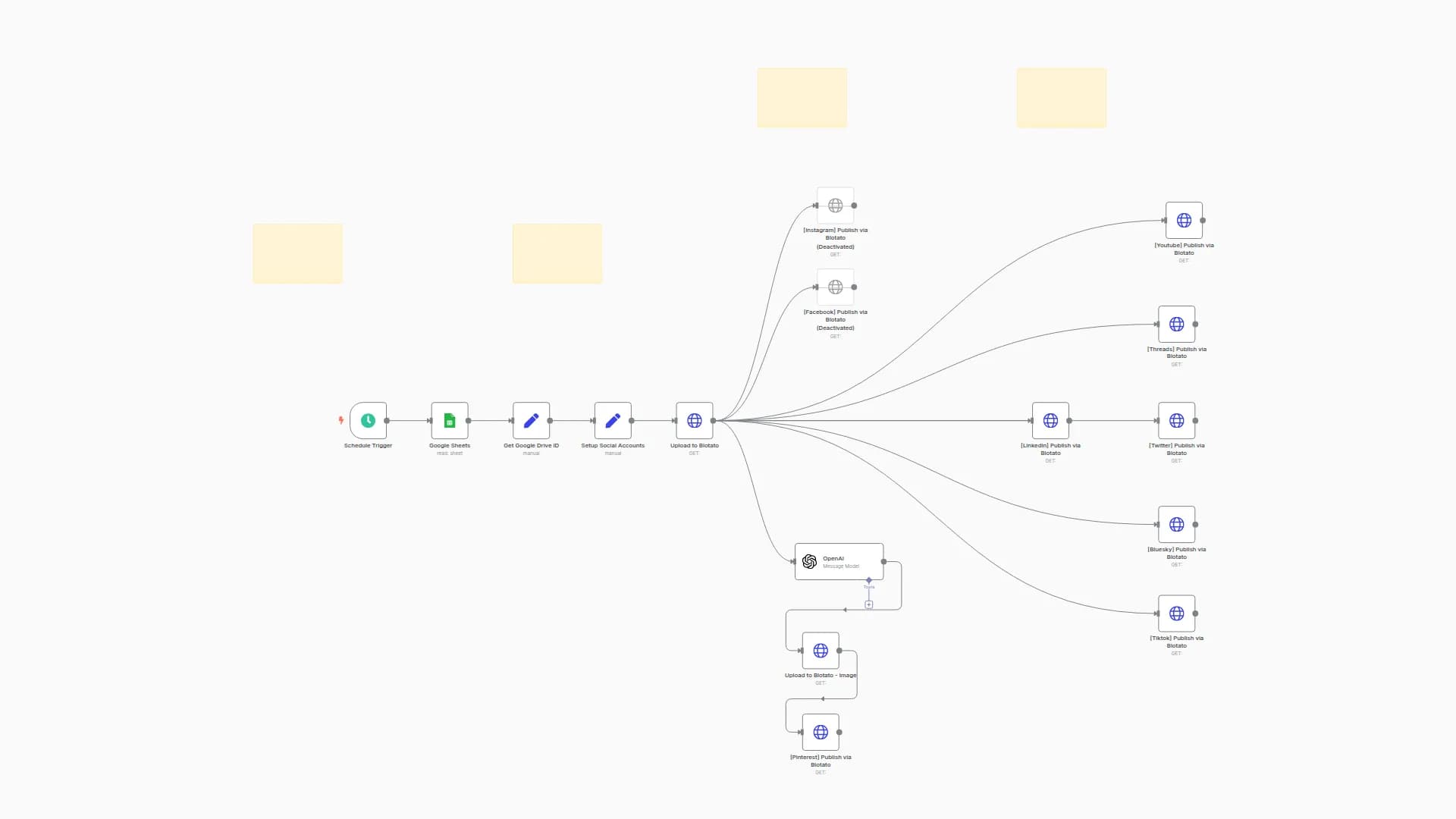This screenshot has width=1456, height=819.
Task: Open the Upload to Blotato - Image node
Action: tap(821, 651)
